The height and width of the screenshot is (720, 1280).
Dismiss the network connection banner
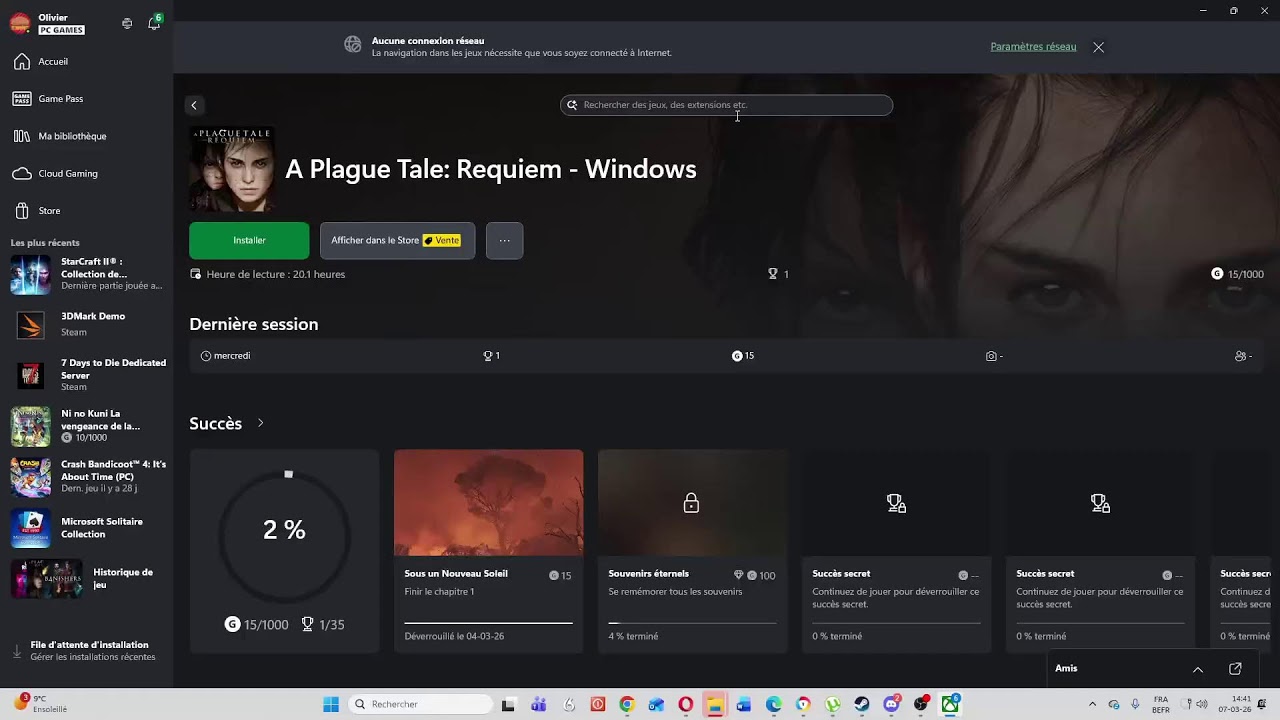click(x=1098, y=47)
